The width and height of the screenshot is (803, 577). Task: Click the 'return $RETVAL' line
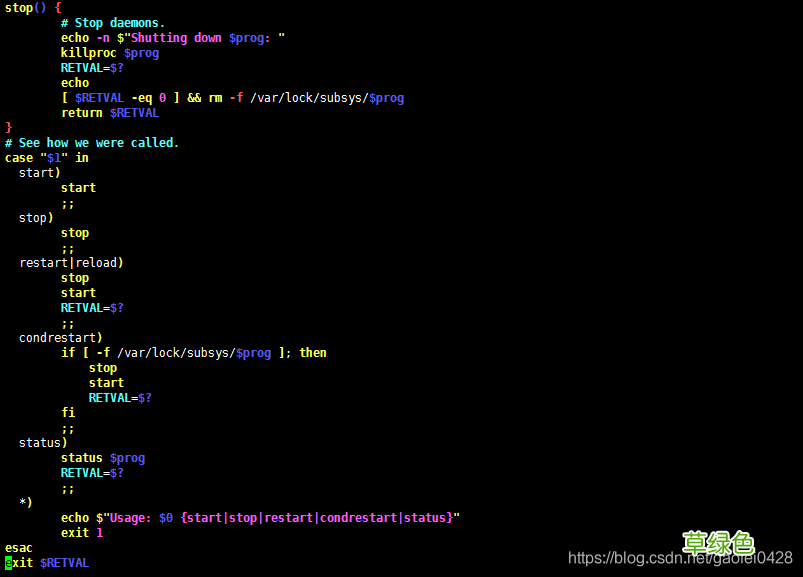pos(110,113)
